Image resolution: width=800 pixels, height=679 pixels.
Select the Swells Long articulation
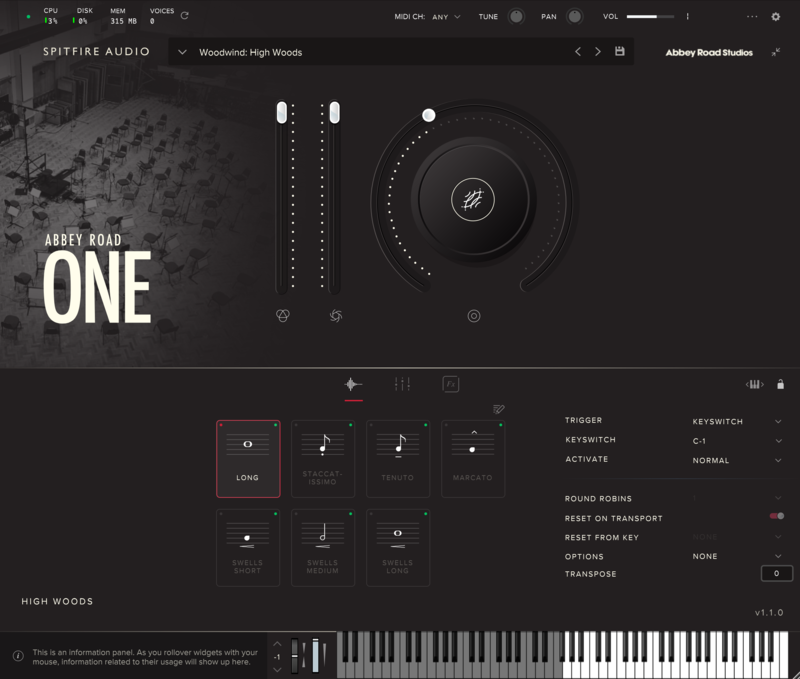pos(398,547)
